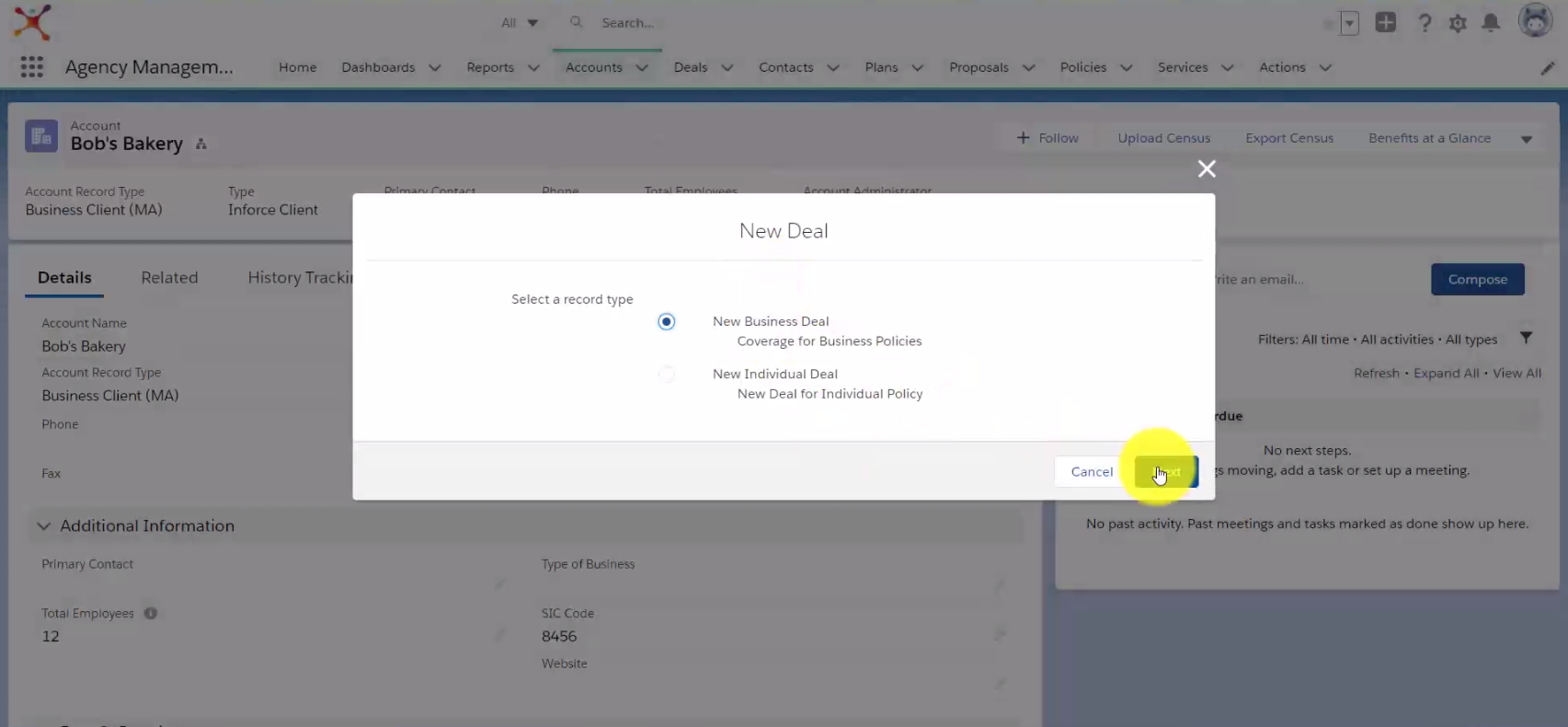This screenshot has height=727, width=1568.
Task: Expand the Deals menu chevron
Action: pyautogui.click(x=727, y=68)
